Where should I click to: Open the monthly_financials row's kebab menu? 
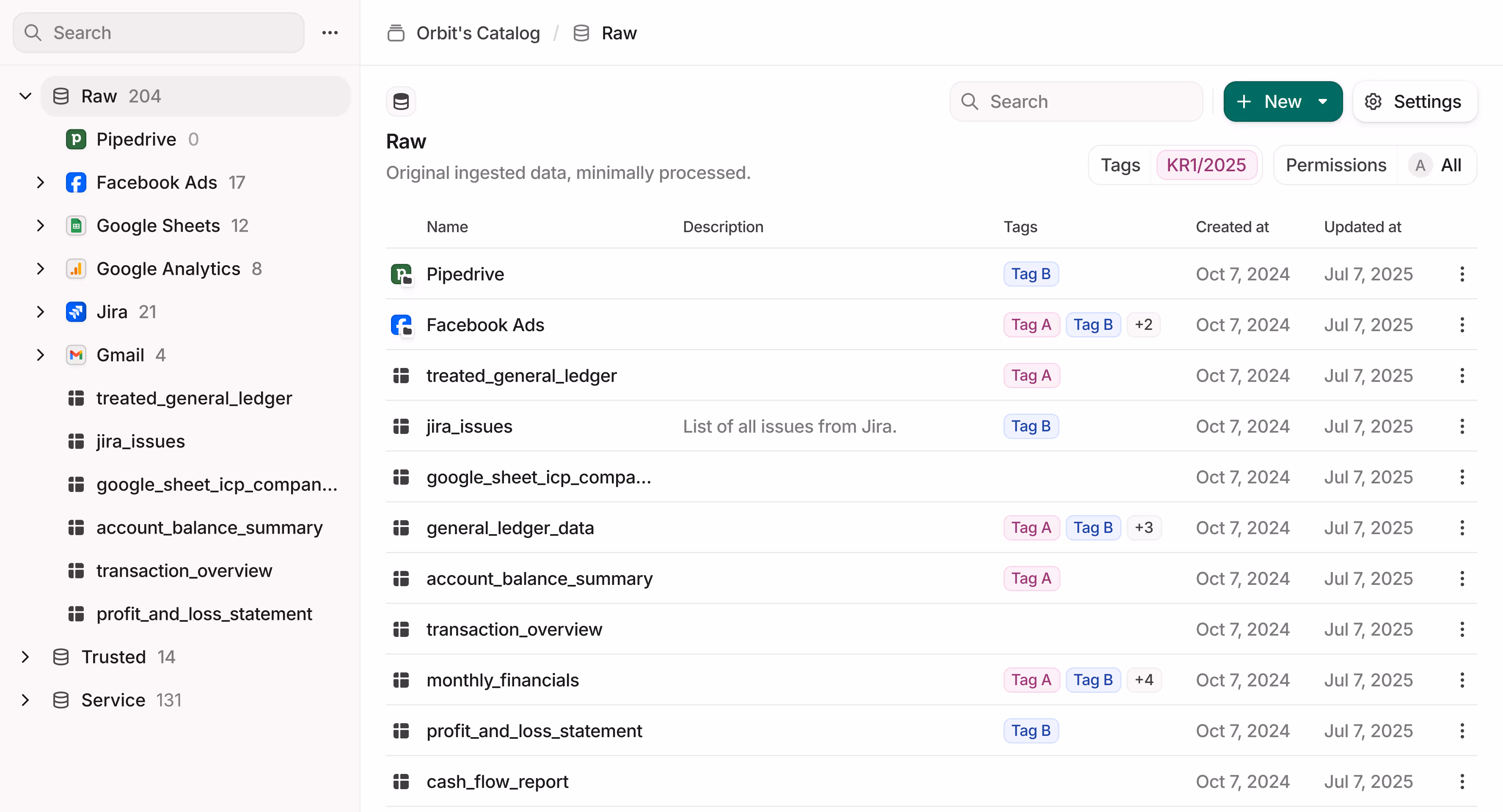(1462, 680)
